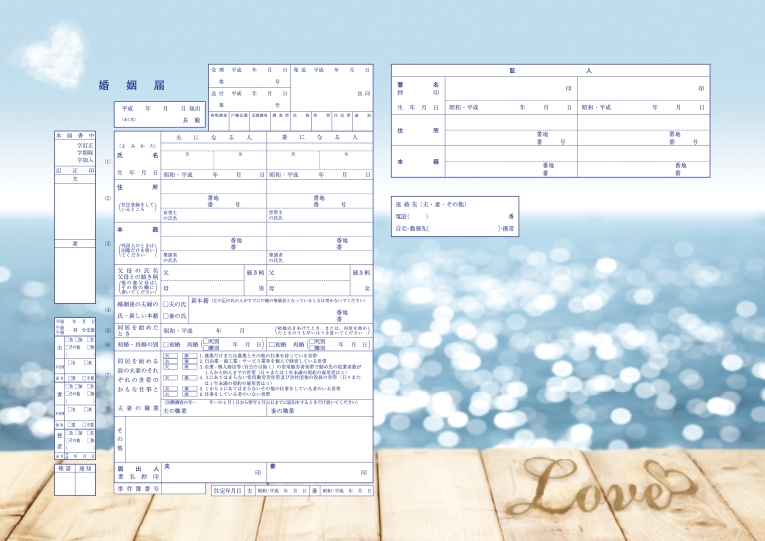Click the 夫 signature box in 届出人 row
765x541 pixels.
(214, 472)
